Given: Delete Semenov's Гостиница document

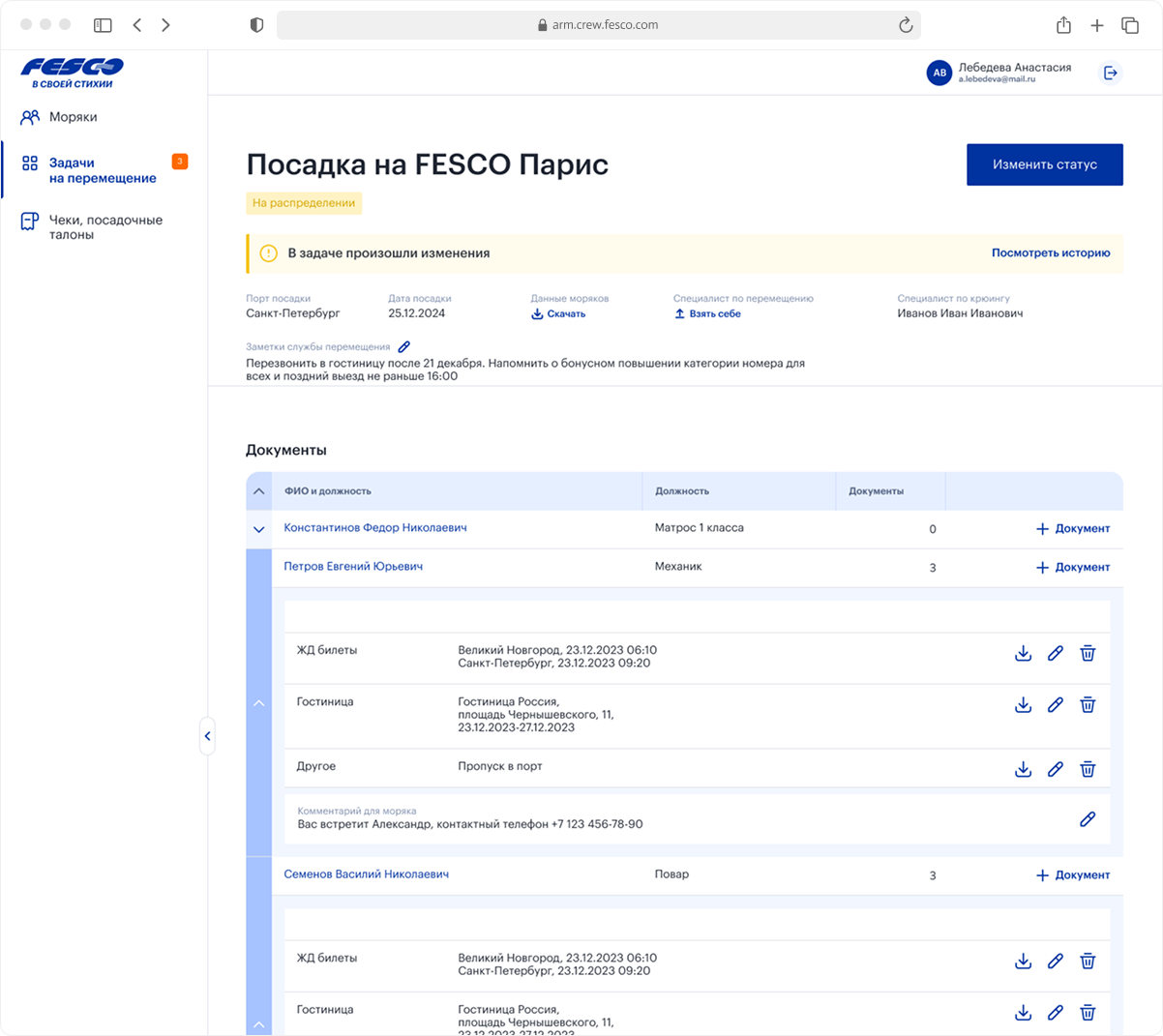Looking at the screenshot, I should pyautogui.click(x=1088, y=1013).
